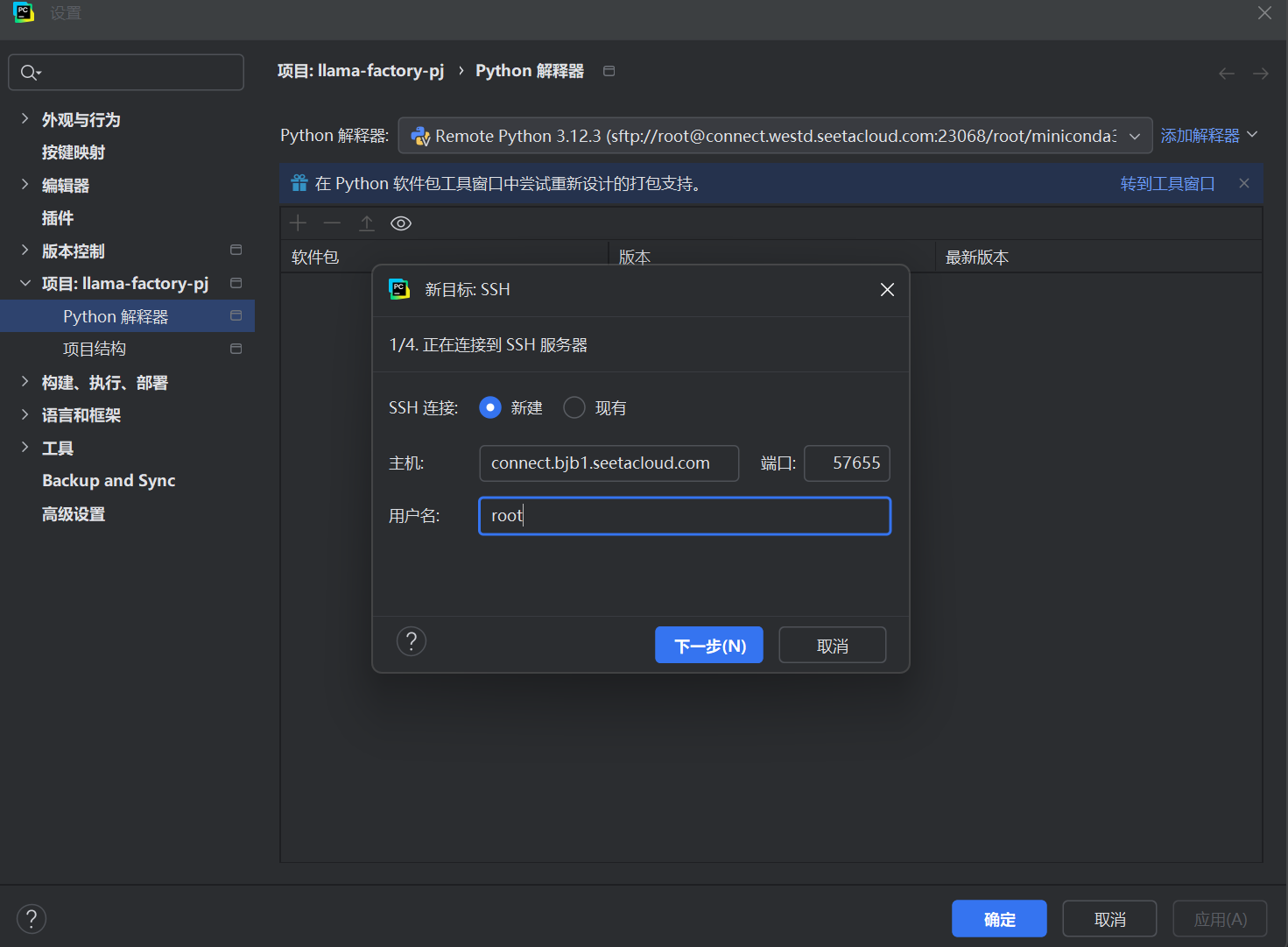Open the 插件 settings page
The width and height of the screenshot is (1288, 947).
(x=58, y=218)
